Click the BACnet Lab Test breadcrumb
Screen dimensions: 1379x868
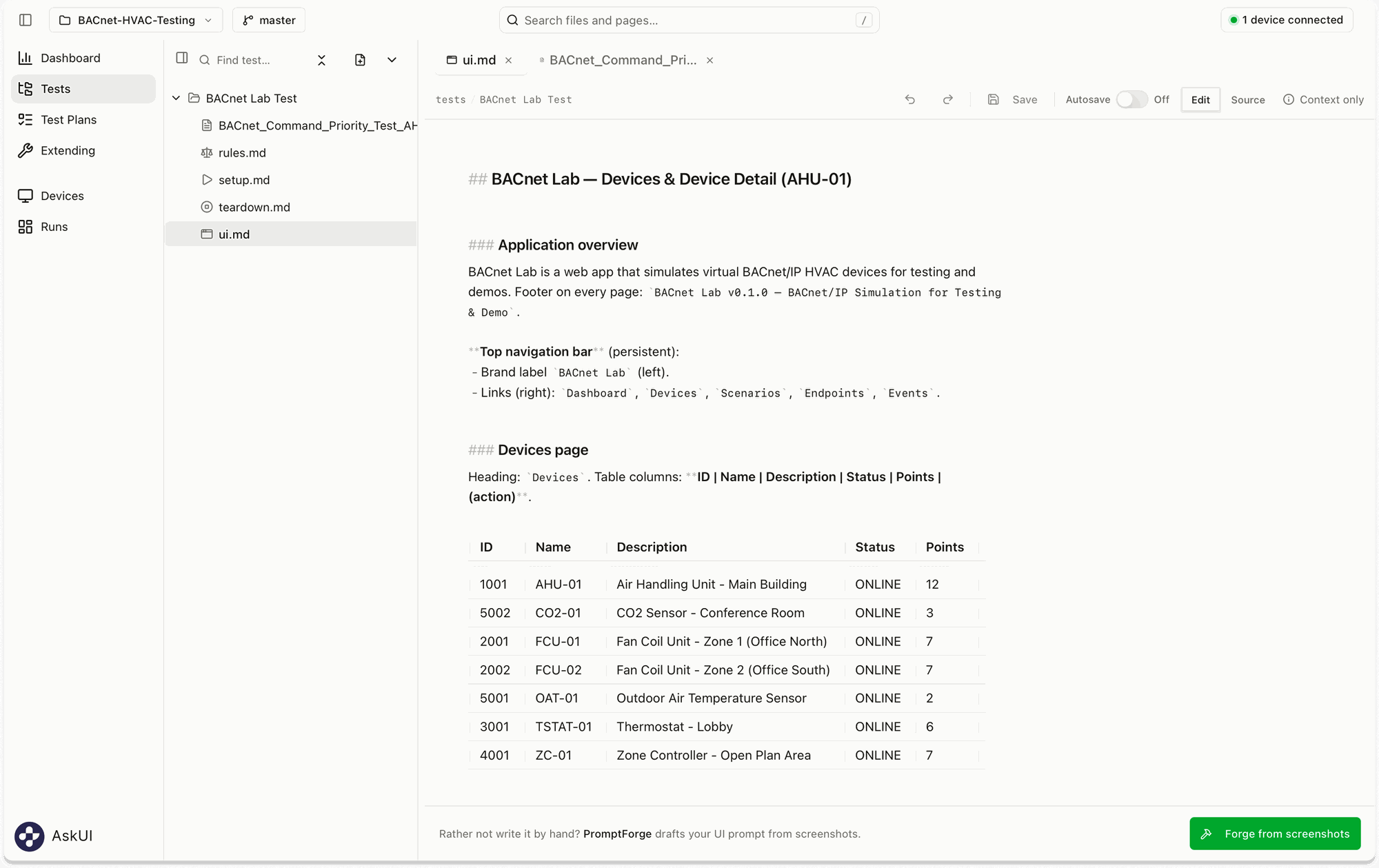(525, 99)
